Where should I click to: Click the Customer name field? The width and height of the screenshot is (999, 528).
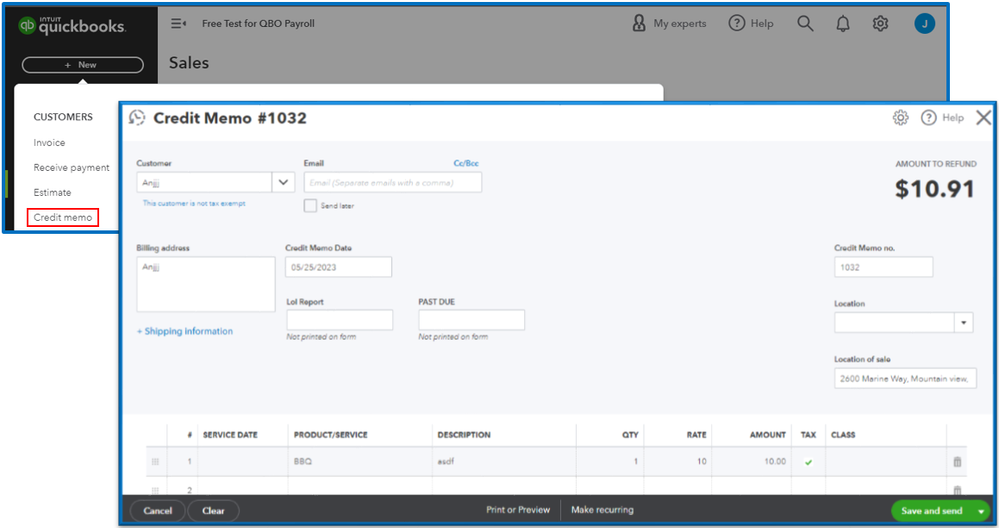click(204, 182)
